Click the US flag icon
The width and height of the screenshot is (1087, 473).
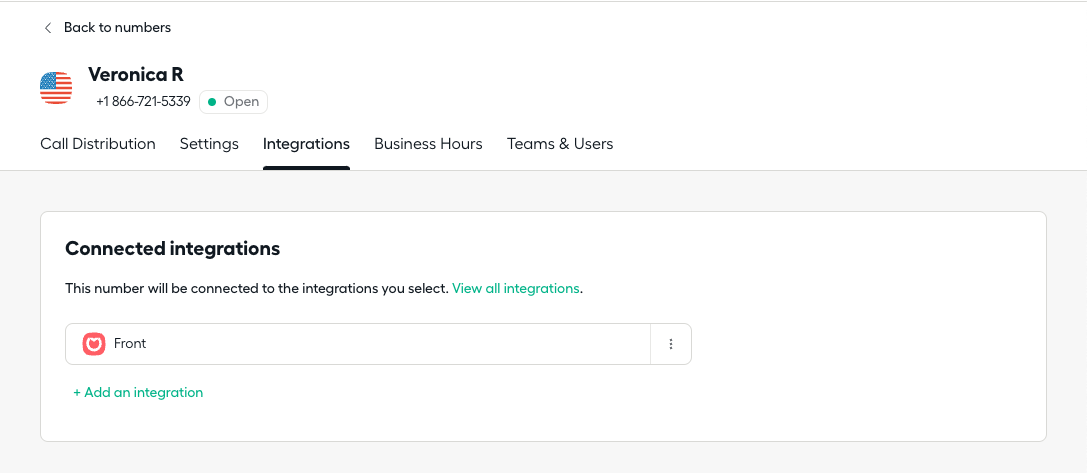click(56, 88)
